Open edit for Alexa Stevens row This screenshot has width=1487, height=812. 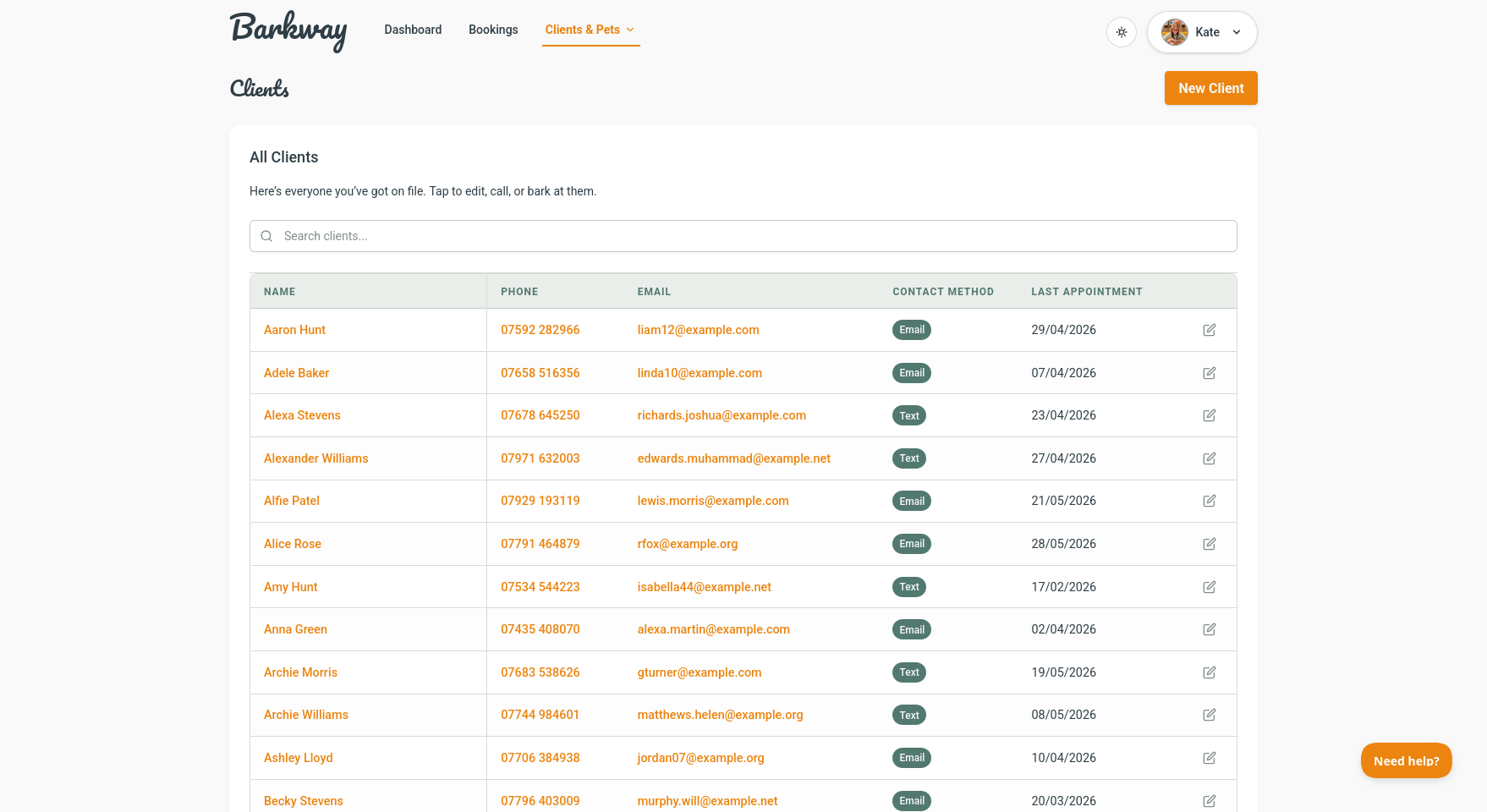click(1209, 415)
